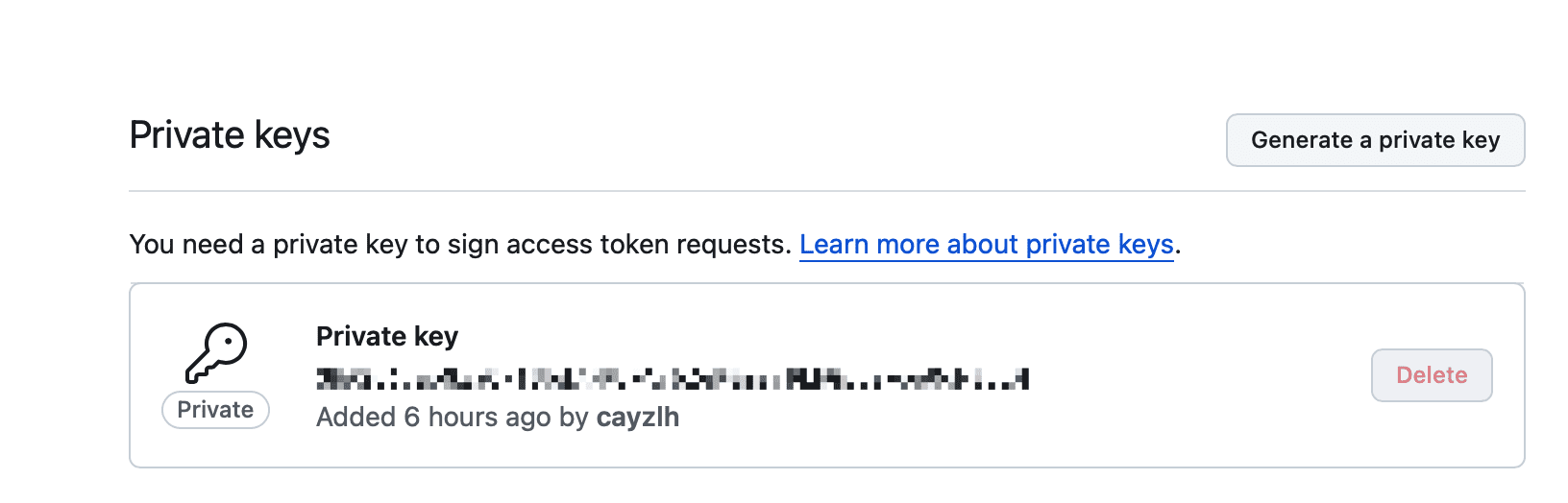Click the Private keys section heading

click(230, 135)
